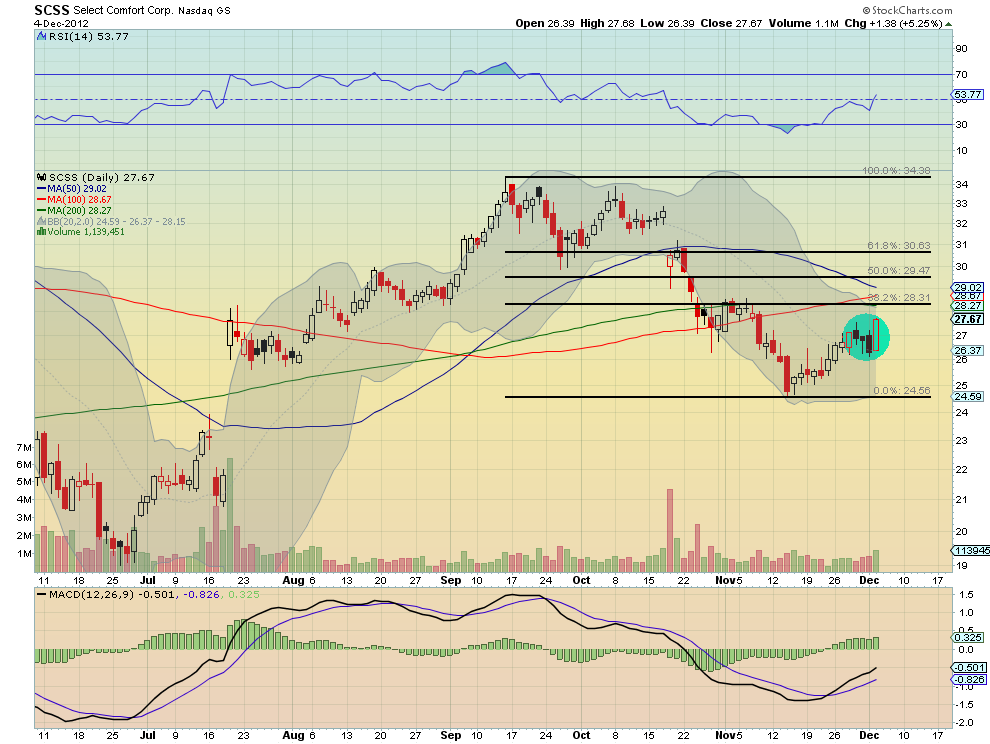The height and width of the screenshot is (744, 990).
Task: Click the Low 26.39 header value
Action: point(667,23)
